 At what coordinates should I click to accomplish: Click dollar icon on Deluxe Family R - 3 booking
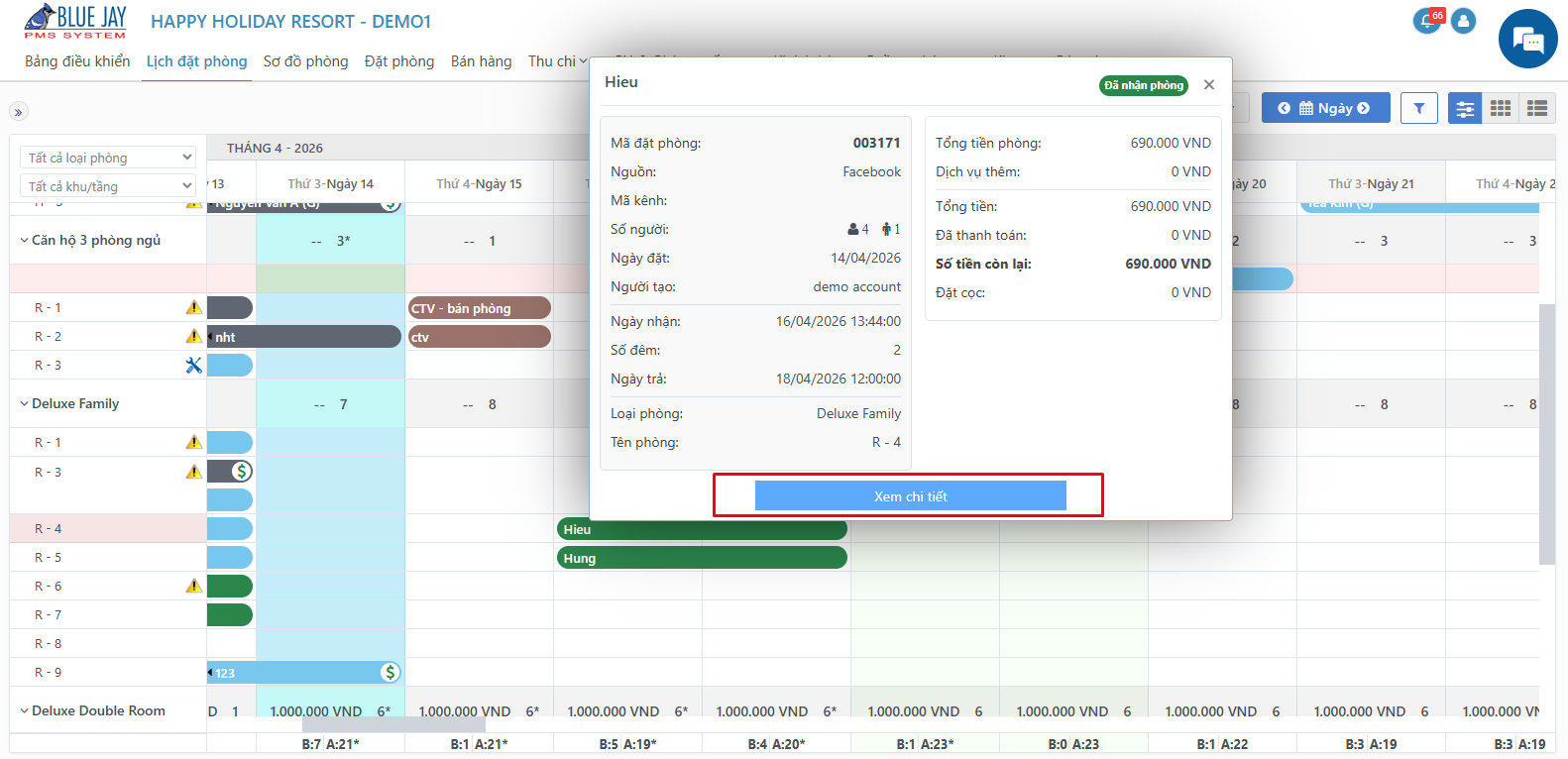pyautogui.click(x=242, y=472)
